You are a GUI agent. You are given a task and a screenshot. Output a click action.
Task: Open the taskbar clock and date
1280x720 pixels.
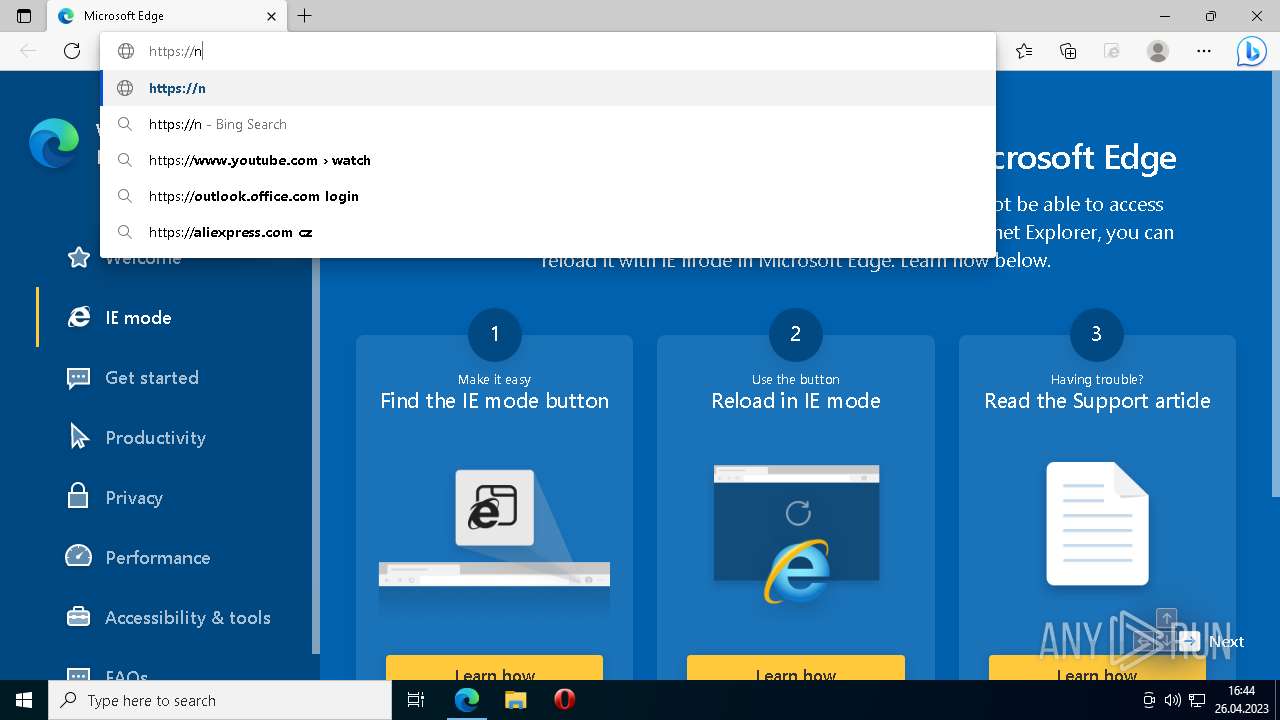tap(1241, 700)
